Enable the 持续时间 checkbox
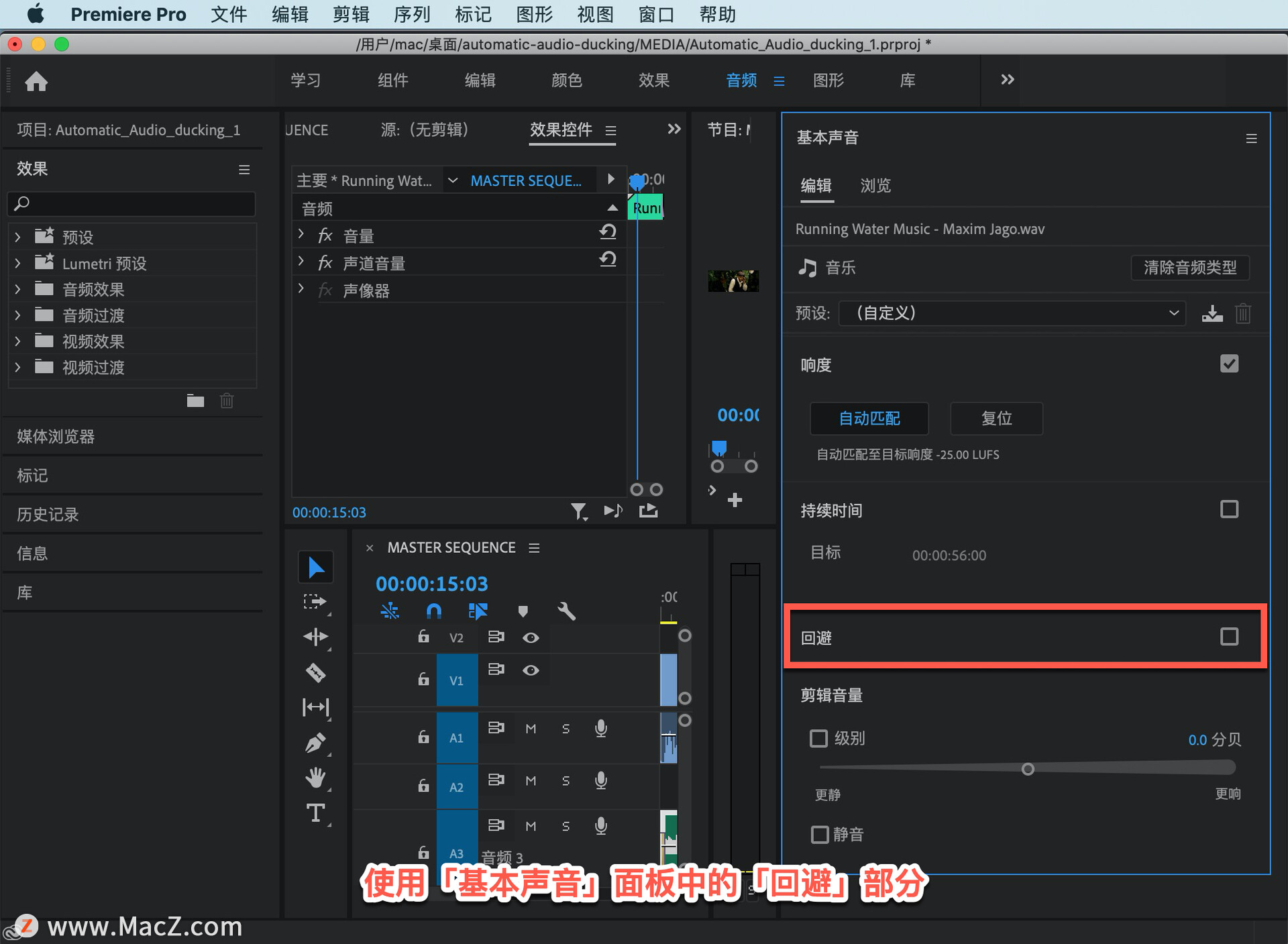Image resolution: width=1288 pixels, height=944 pixels. (1229, 509)
